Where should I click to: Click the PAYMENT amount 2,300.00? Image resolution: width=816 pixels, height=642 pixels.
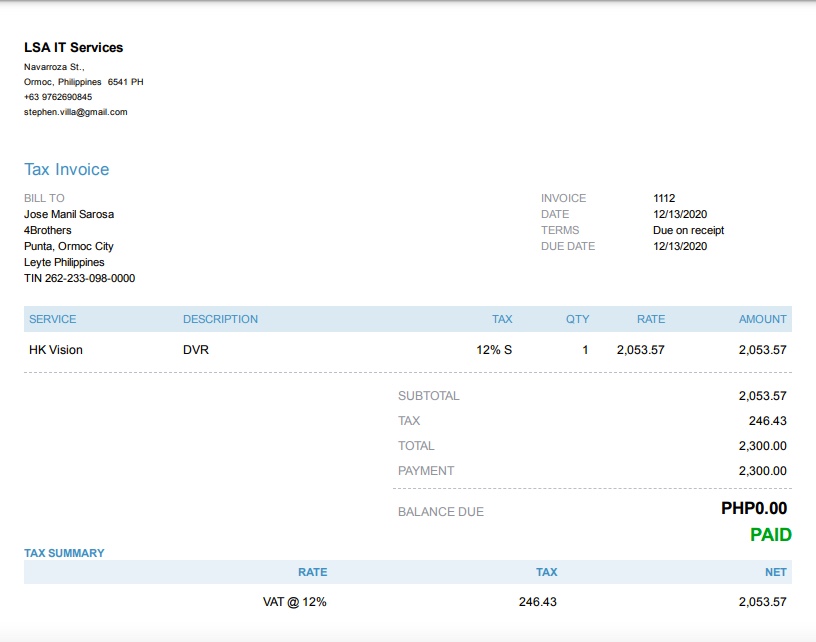763,471
